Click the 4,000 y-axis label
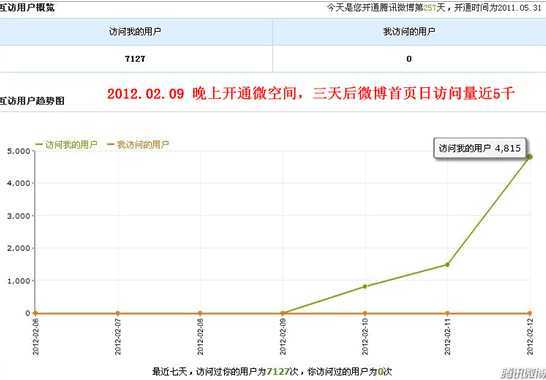The width and height of the screenshot is (546, 380). pos(19,183)
